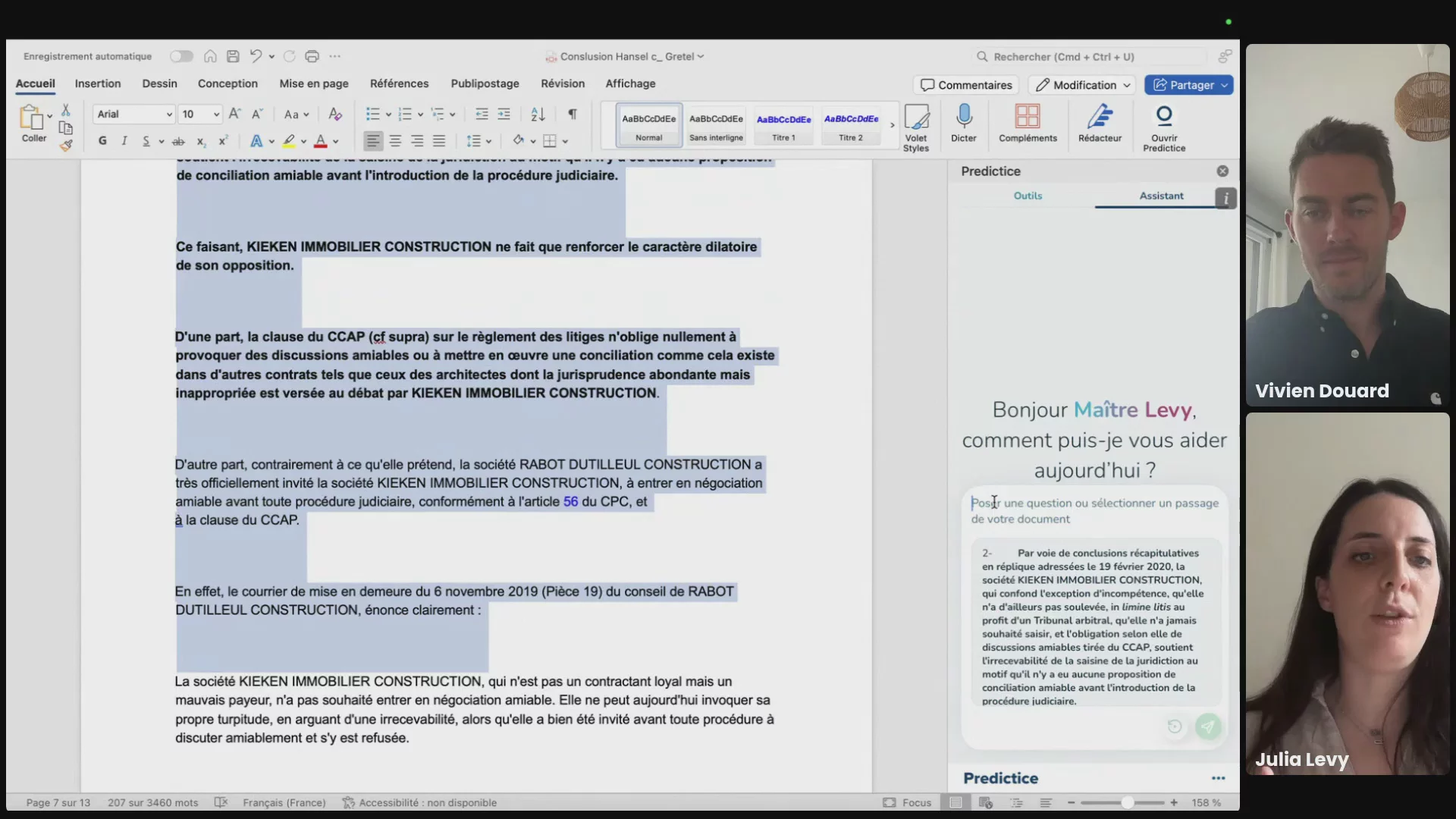Click the Clear formatting icon
The width and height of the screenshot is (1456, 819).
click(335, 115)
